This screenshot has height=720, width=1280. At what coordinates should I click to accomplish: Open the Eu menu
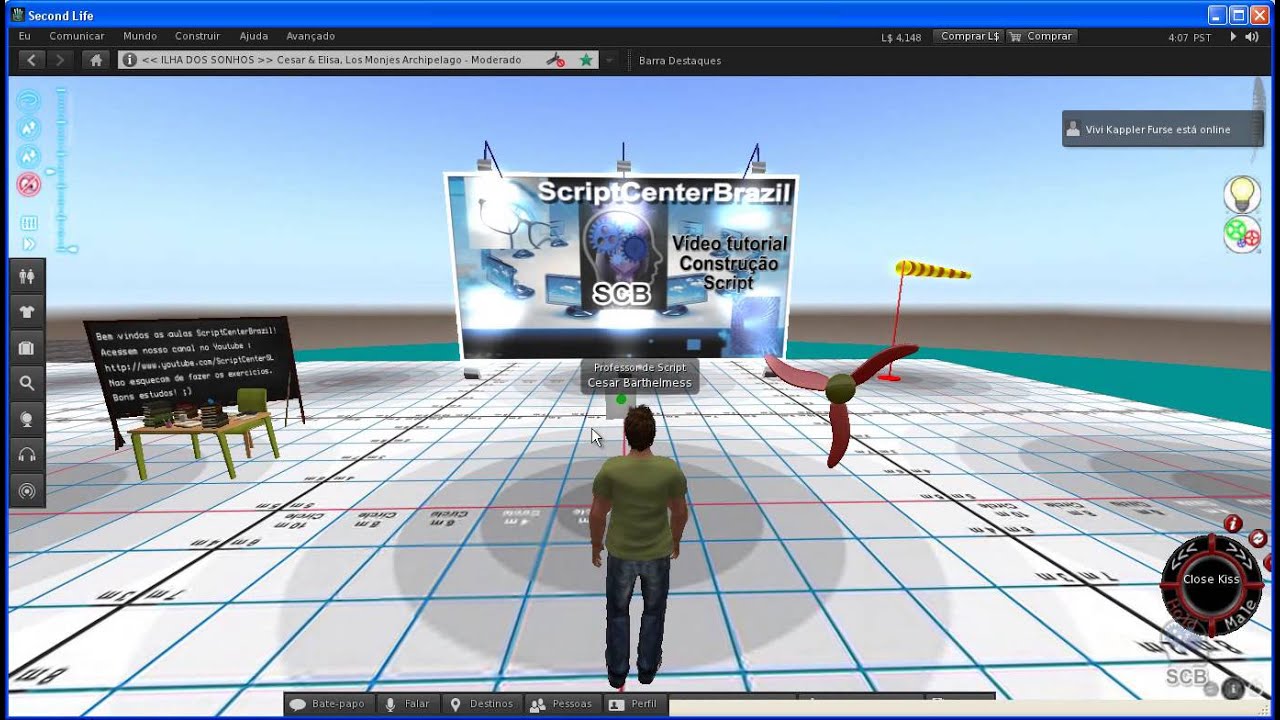[x=25, y=36]
